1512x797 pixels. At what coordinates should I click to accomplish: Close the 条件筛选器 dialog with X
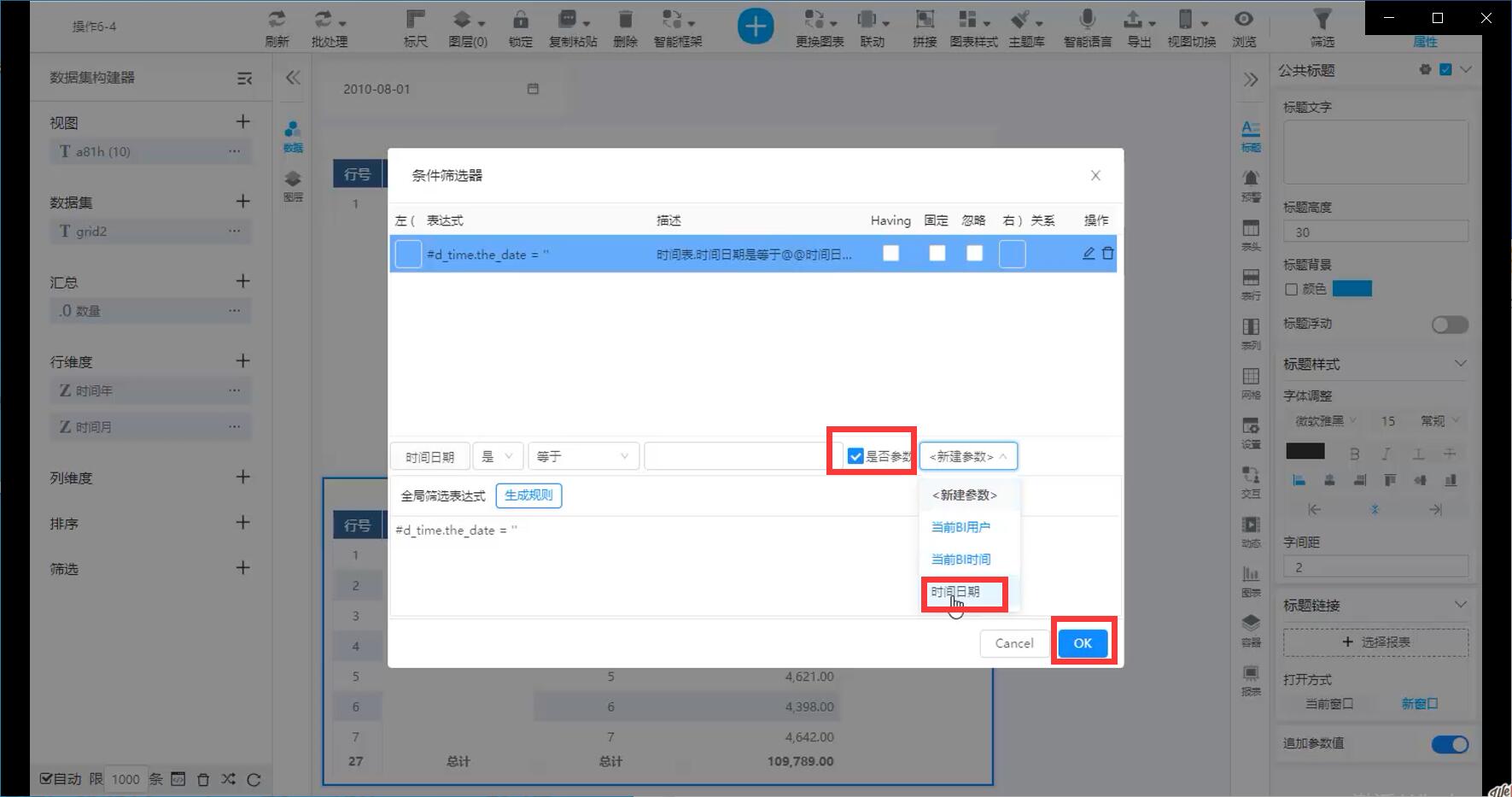(x=1095, y=175)
